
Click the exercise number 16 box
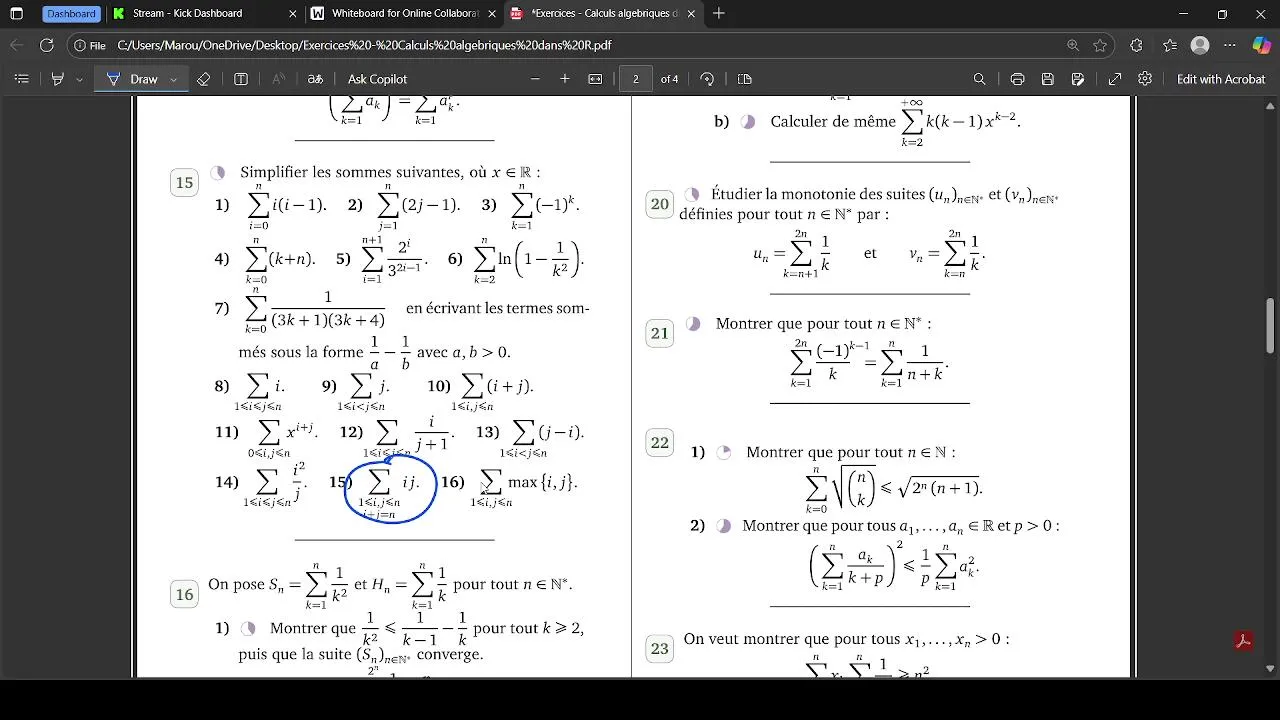(x=185, y=595)
